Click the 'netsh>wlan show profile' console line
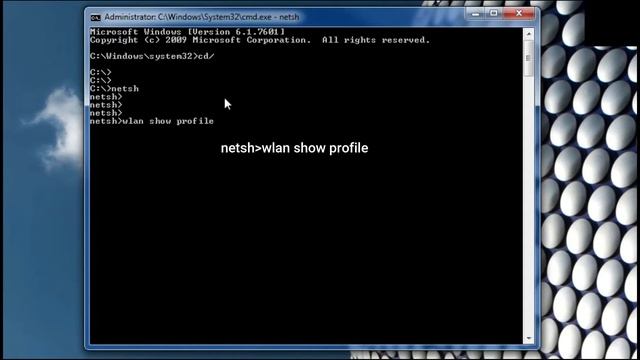 (152, 121)
